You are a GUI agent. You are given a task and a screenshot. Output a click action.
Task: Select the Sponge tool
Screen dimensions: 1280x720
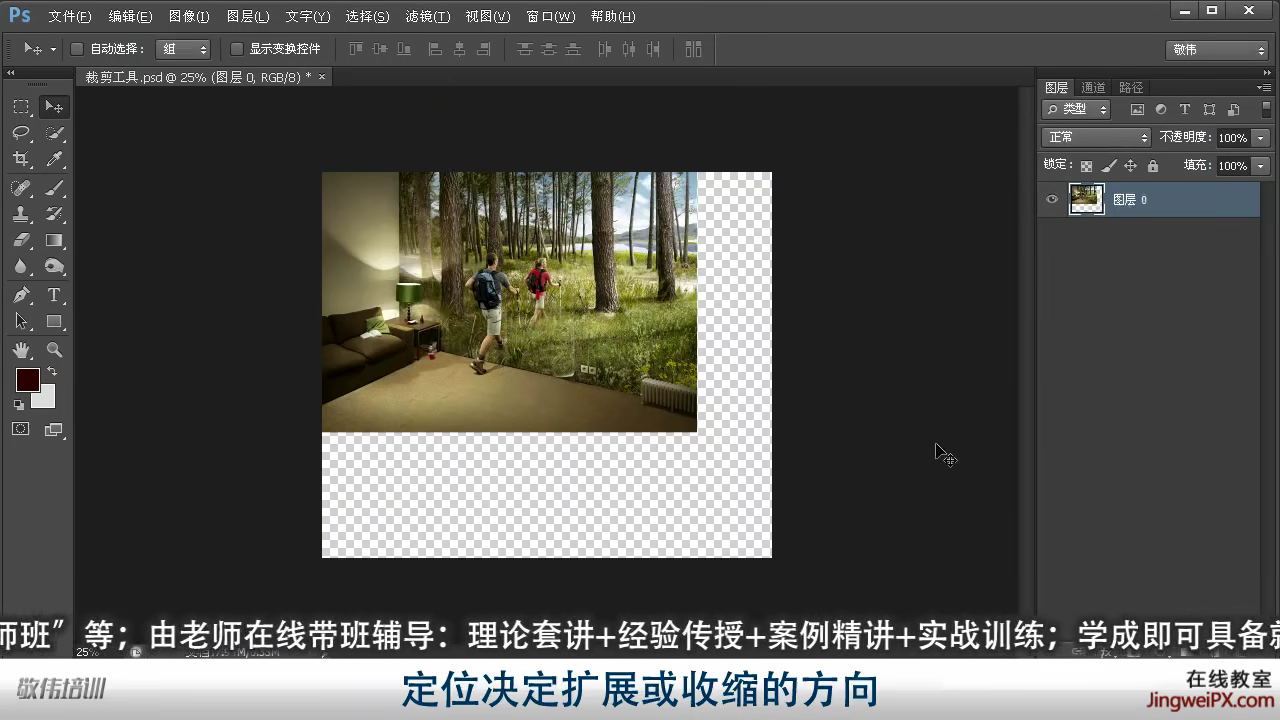pyautogui.click(x=54, y=266)
